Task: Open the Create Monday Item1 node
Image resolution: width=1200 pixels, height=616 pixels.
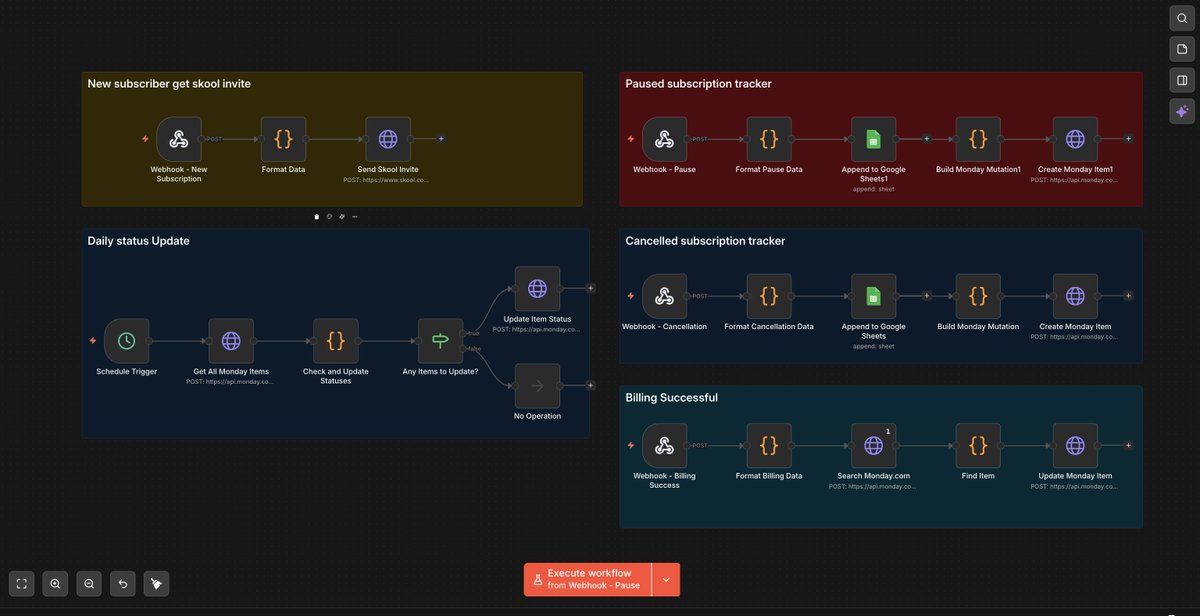Action: (1075, 139)
